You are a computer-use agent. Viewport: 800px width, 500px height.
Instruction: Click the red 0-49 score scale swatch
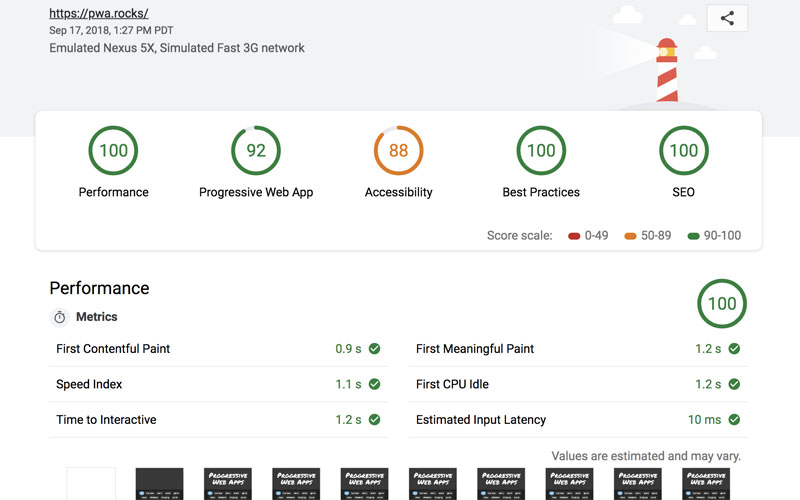point(574,236)
